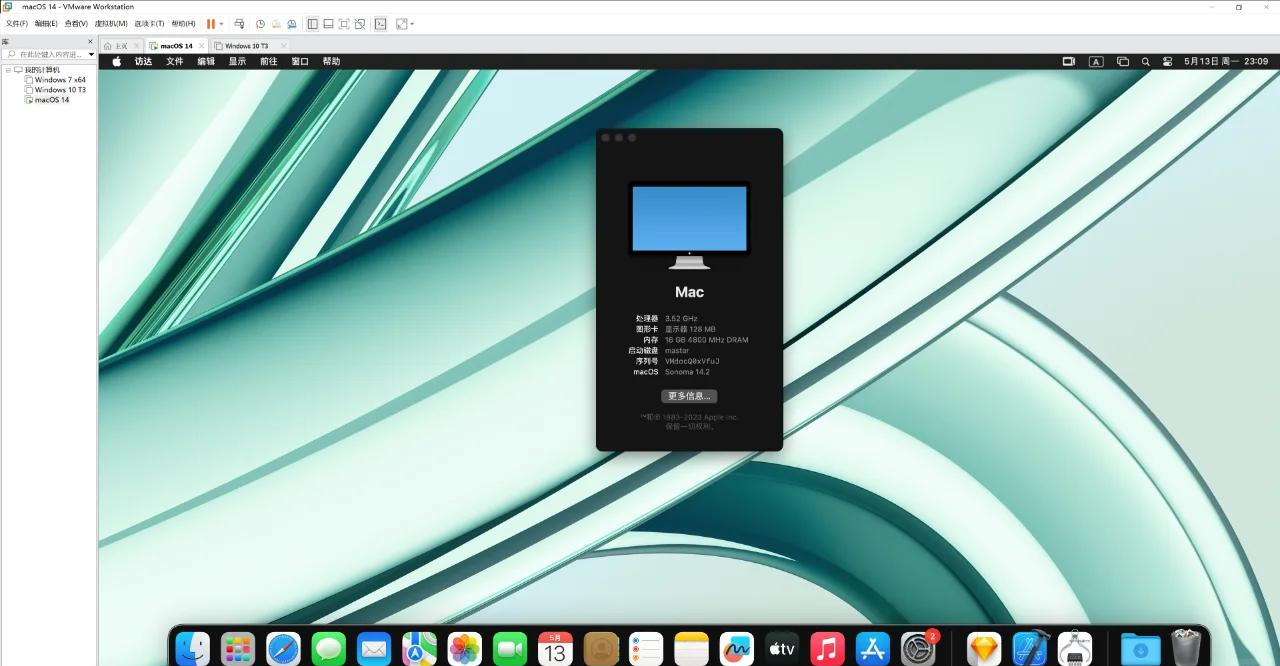The width and height of the screenshot is (1280, 666).
Task: Toggle the VMware console view icon
Action: [x=381, y=23]
